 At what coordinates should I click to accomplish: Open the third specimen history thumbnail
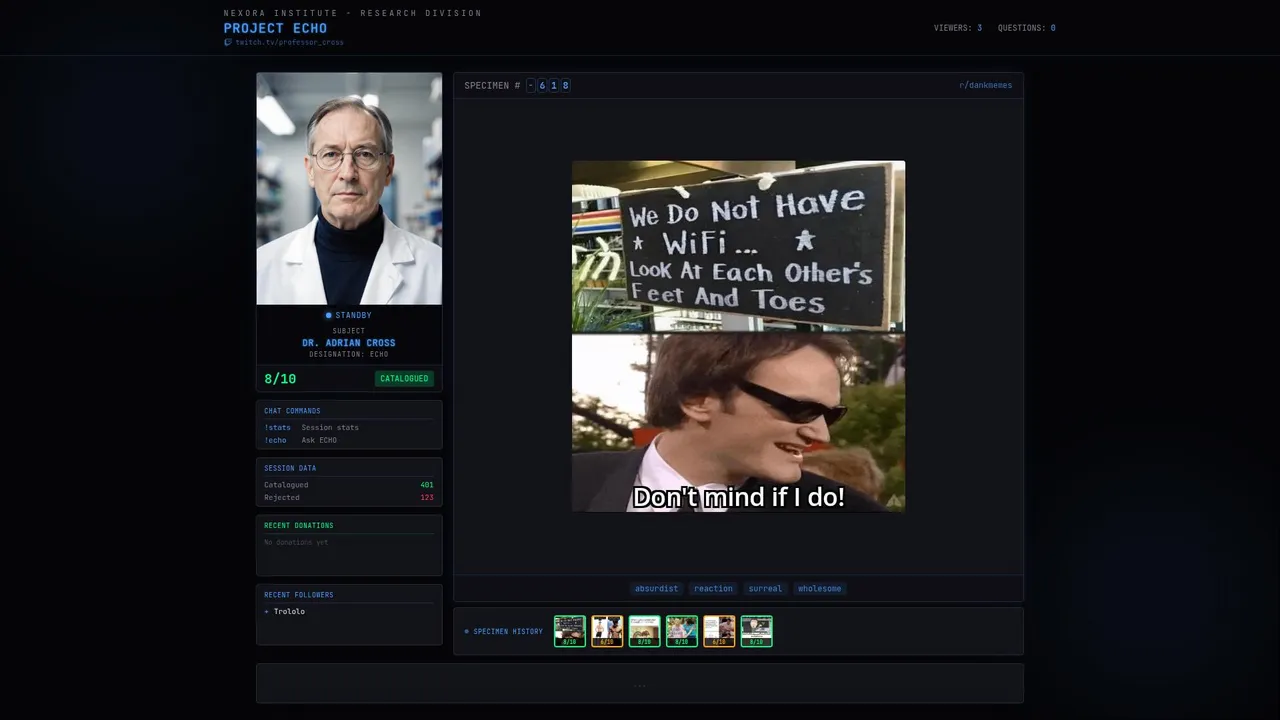(x=644, y=631)
